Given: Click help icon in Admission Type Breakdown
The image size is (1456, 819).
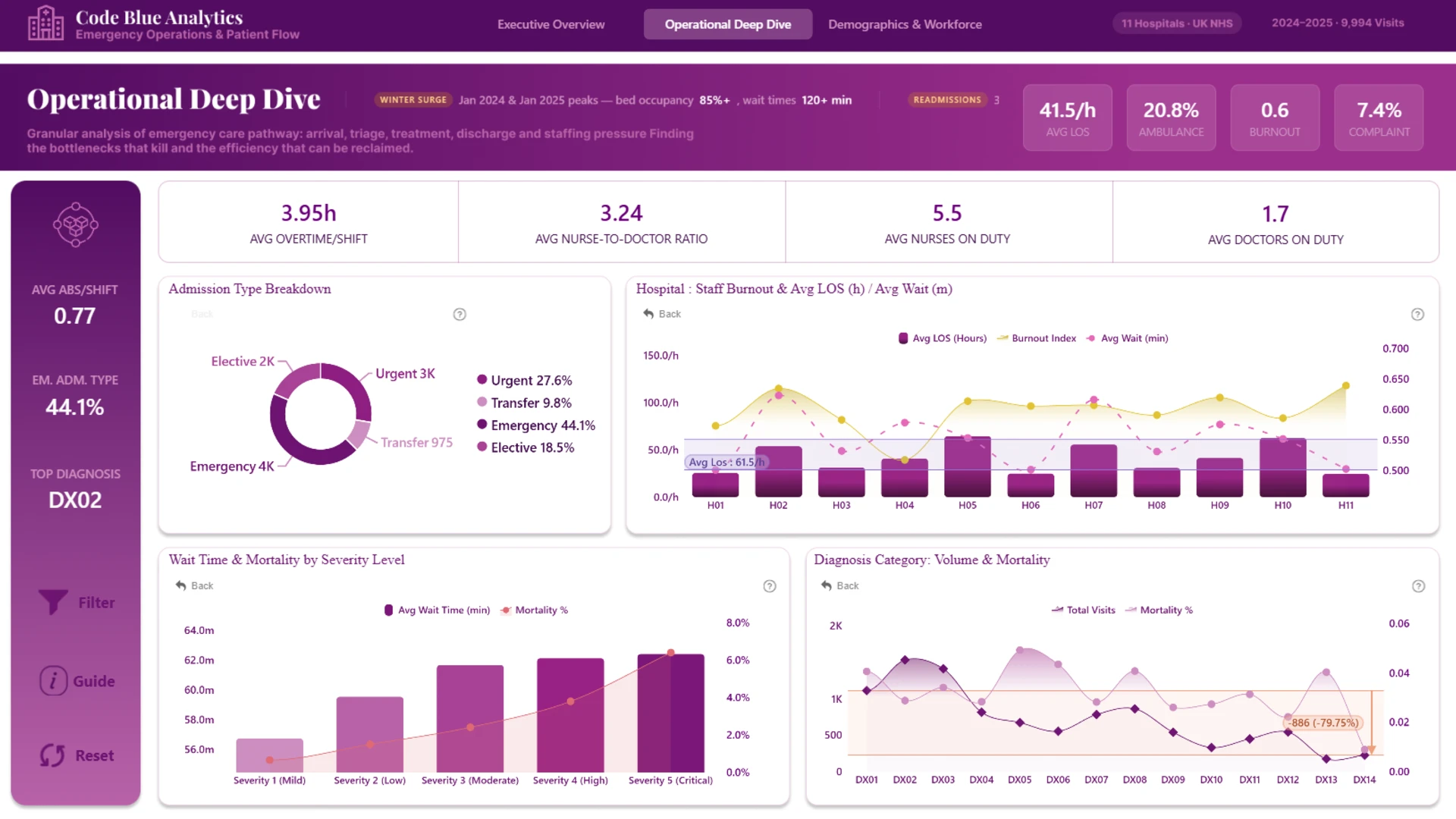Looking at the screenshot, I should coord(460,314).
